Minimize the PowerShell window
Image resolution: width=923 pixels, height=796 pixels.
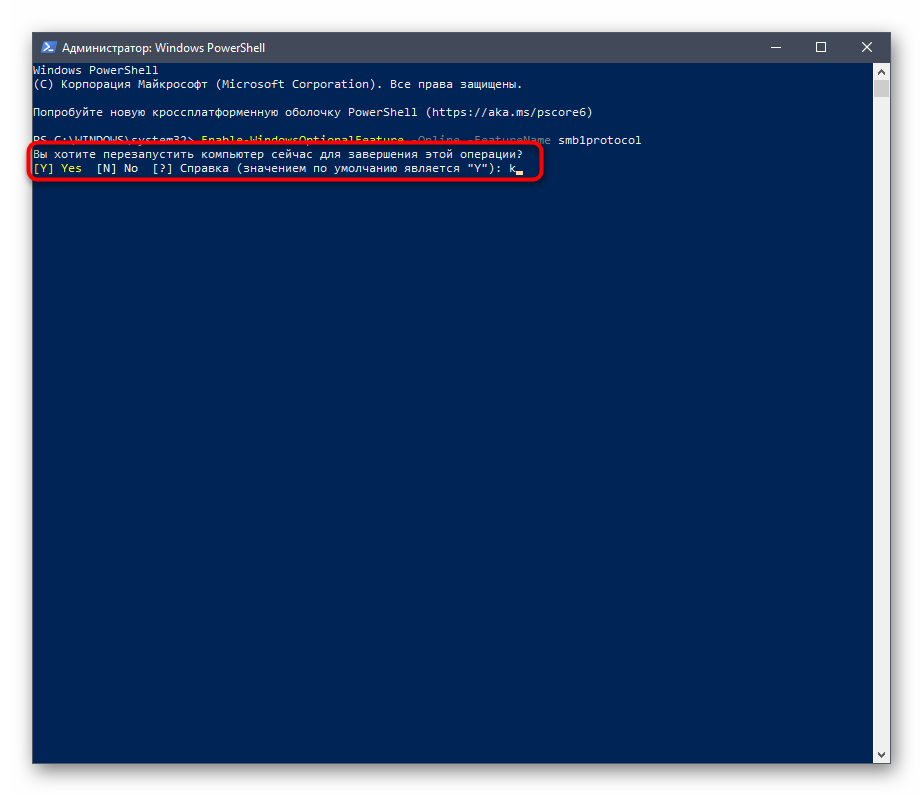pos(776,48)
